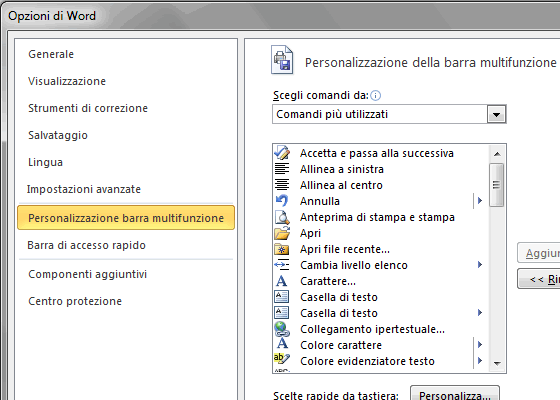
Task: Click the Carattere letter A icon
Action: [x=281, y=281]
